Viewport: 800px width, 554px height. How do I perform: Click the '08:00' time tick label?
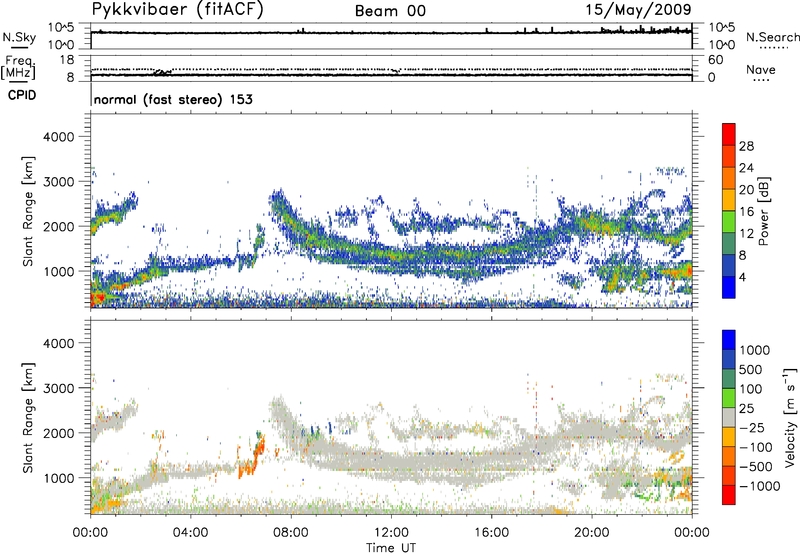click(291, 533)
